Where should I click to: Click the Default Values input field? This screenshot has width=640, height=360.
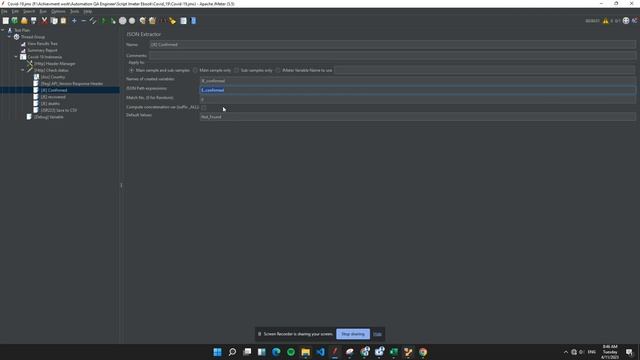point(418,117)
